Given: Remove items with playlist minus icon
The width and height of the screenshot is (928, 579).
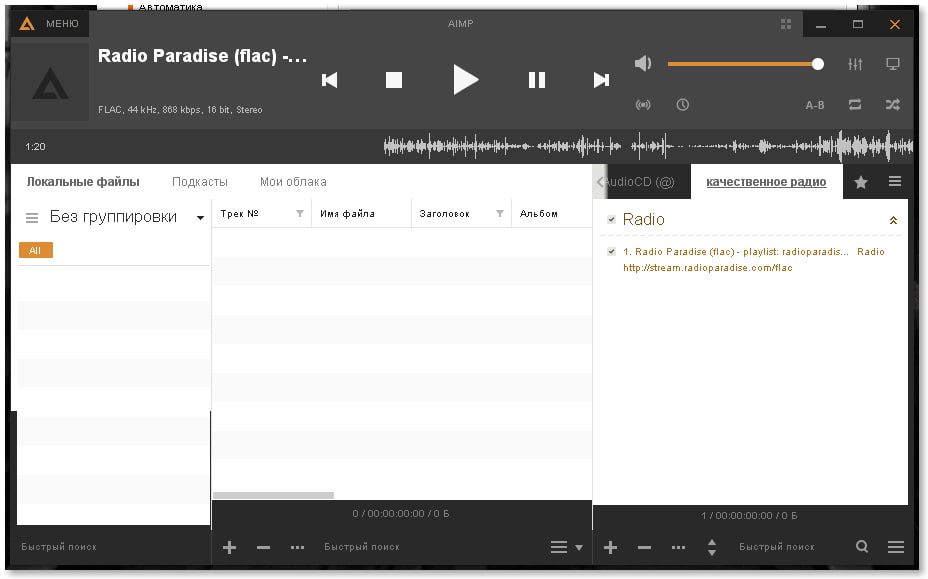Looking at the screenshot, I should (645, 547).
